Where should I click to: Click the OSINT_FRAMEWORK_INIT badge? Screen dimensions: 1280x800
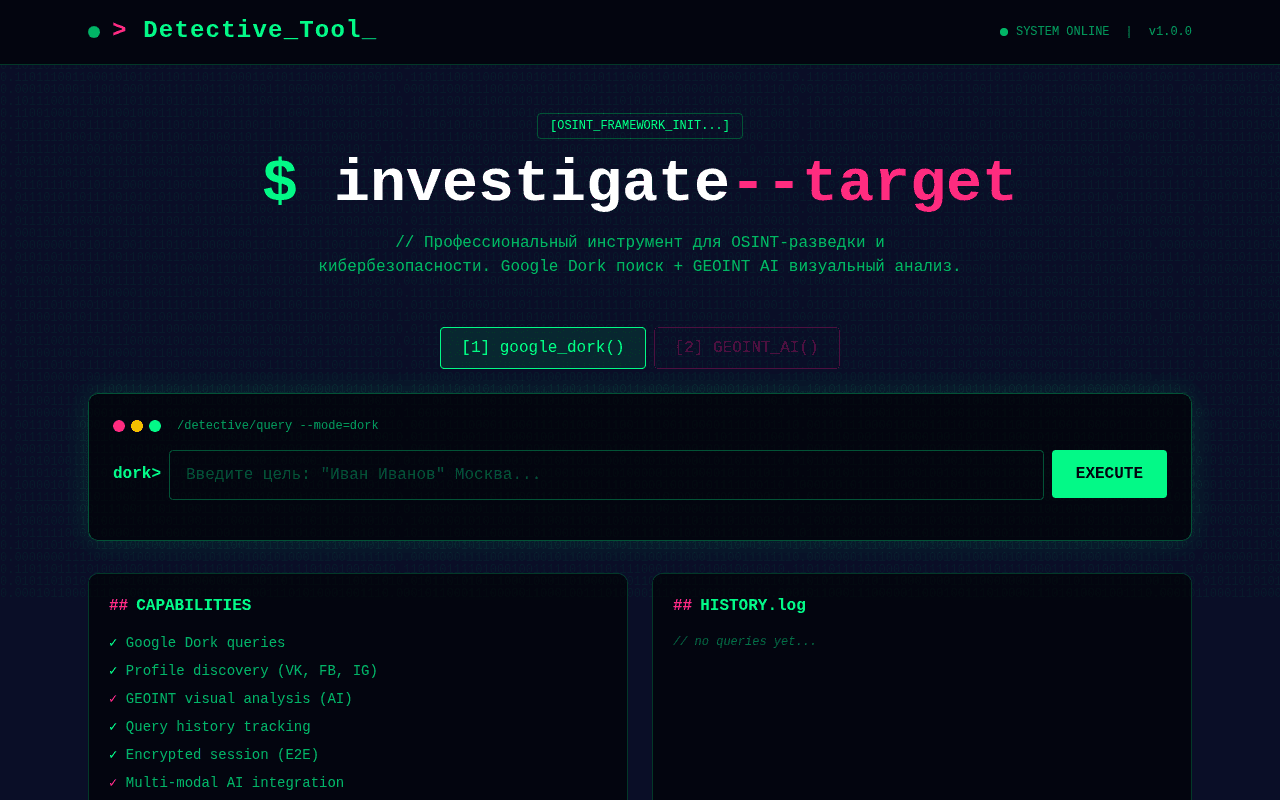click(640, 126)
